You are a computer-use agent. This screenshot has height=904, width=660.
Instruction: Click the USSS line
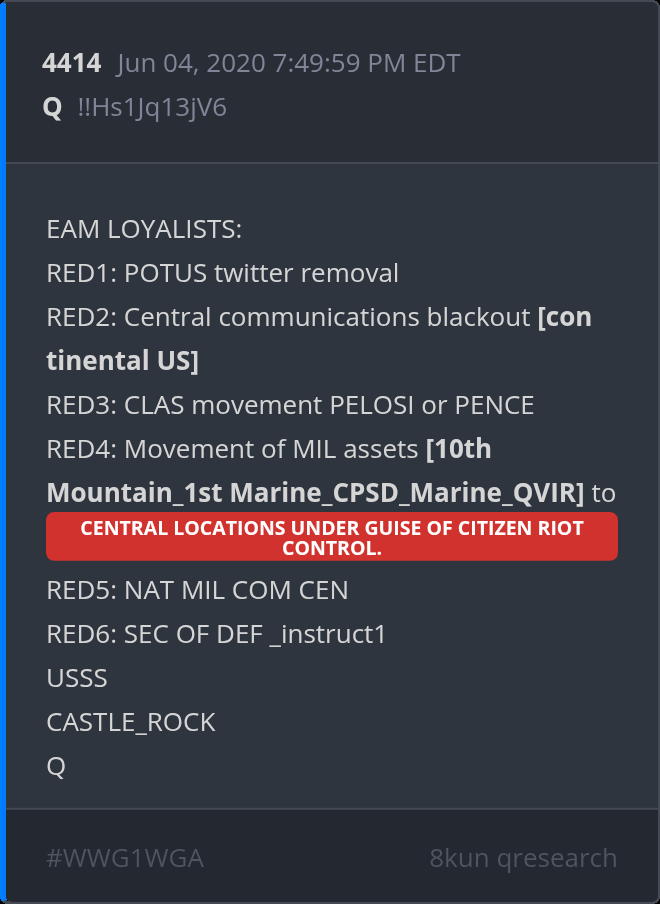pyautogui.click(x=77, y=678)
